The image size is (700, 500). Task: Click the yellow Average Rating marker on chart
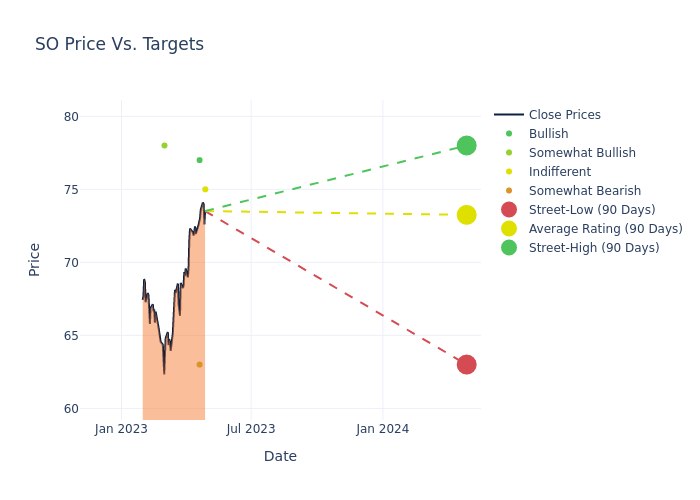point(466,215)
